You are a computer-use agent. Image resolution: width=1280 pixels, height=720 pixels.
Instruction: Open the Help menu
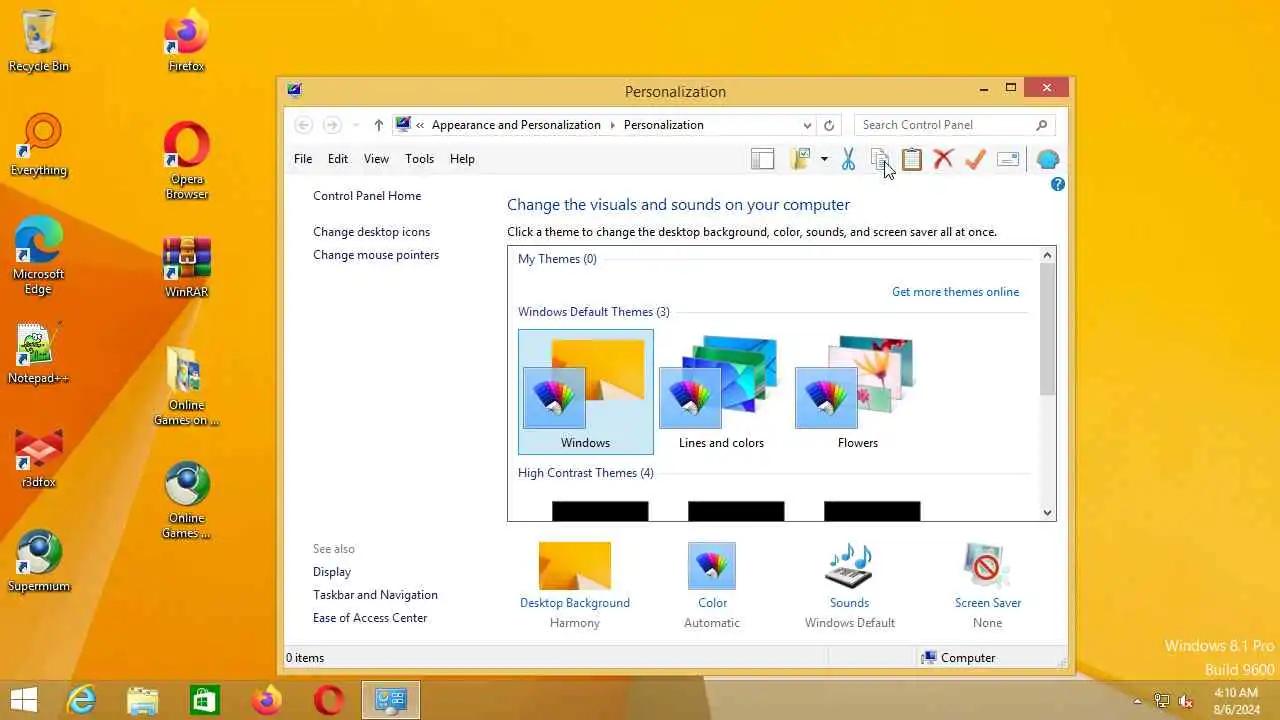click(x=462, y=159)
